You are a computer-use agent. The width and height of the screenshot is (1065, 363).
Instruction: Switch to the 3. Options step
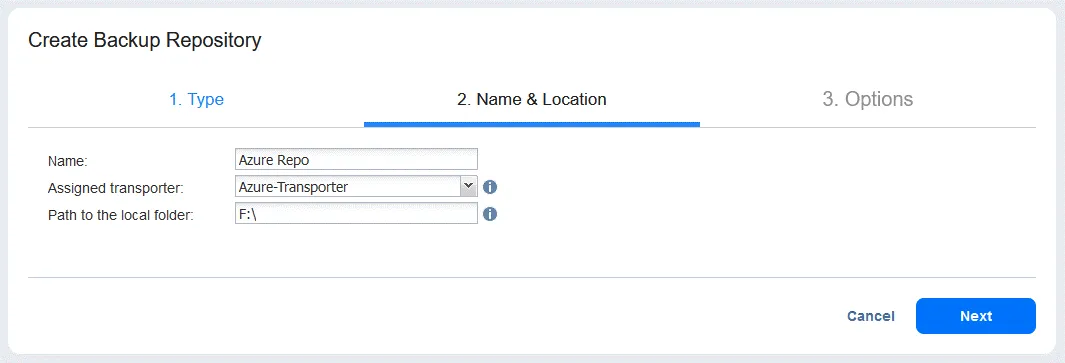coord(867,99)
